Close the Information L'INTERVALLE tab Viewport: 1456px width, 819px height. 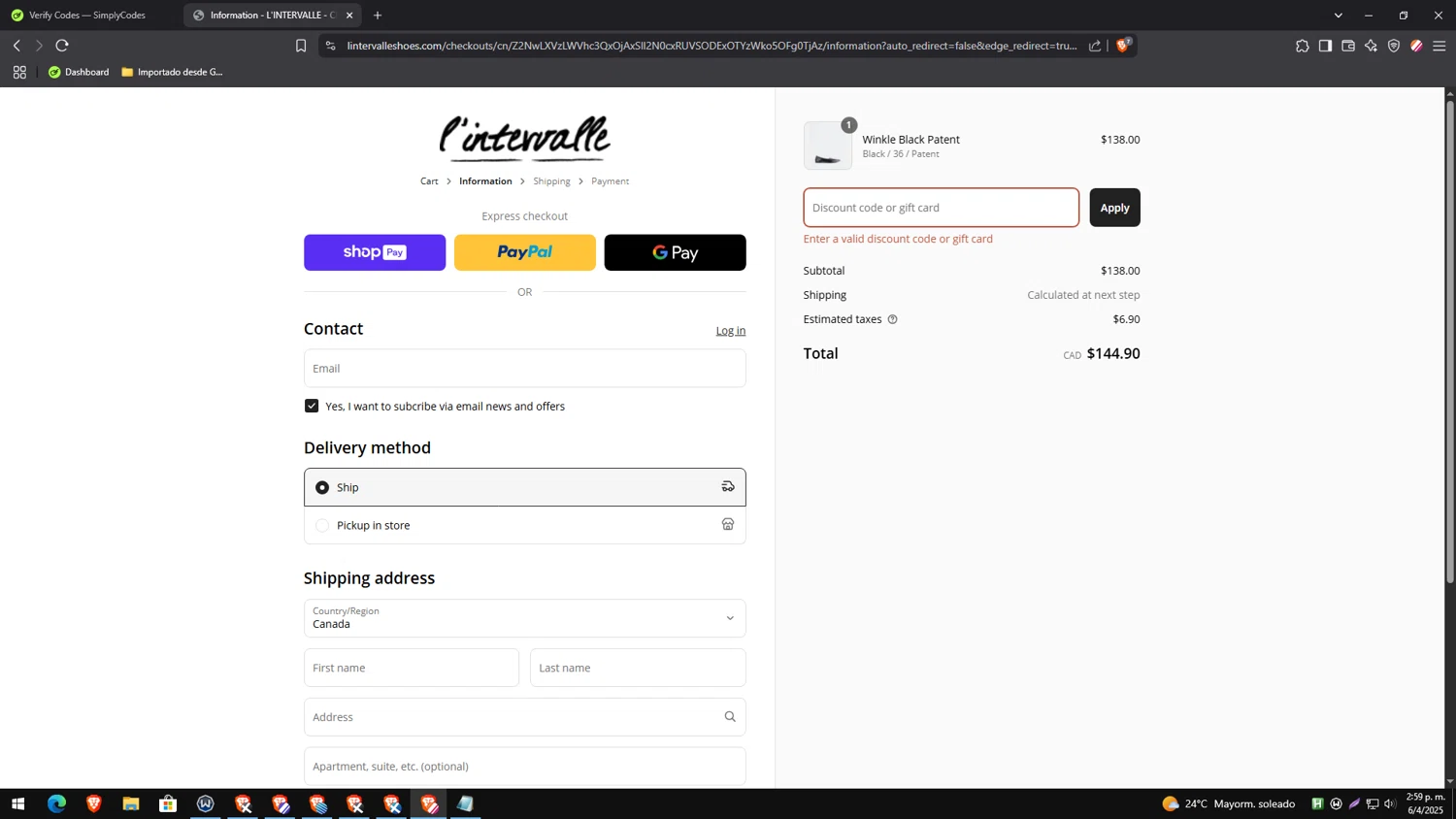click(x=349, y=16)
